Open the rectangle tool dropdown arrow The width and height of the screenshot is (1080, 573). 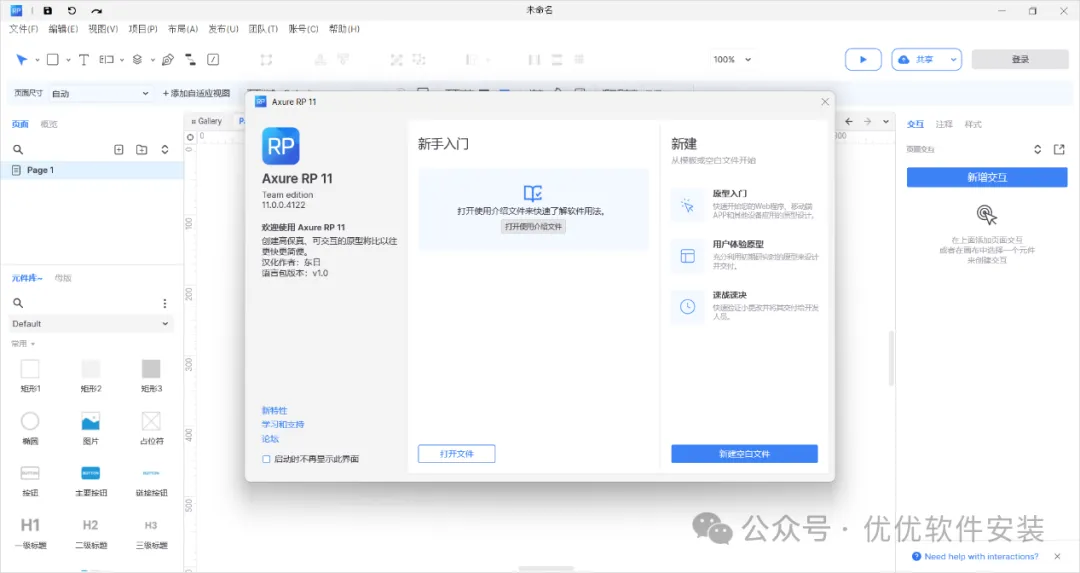coord(68,60)
